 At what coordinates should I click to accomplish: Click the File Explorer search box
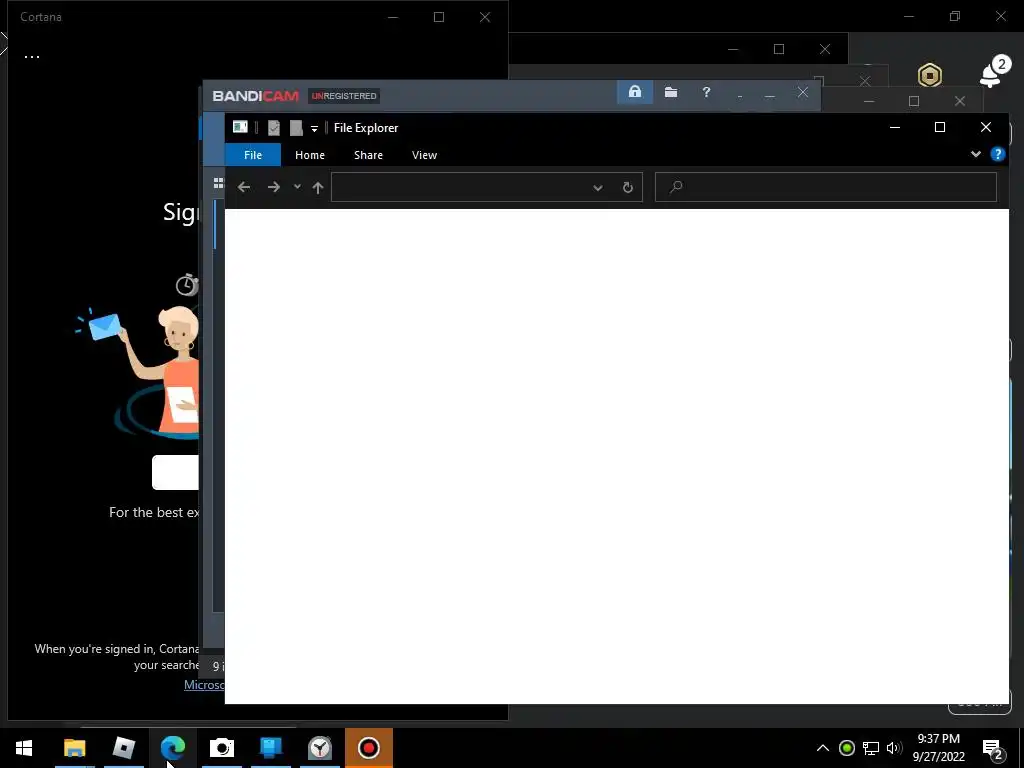pos(826,187)
